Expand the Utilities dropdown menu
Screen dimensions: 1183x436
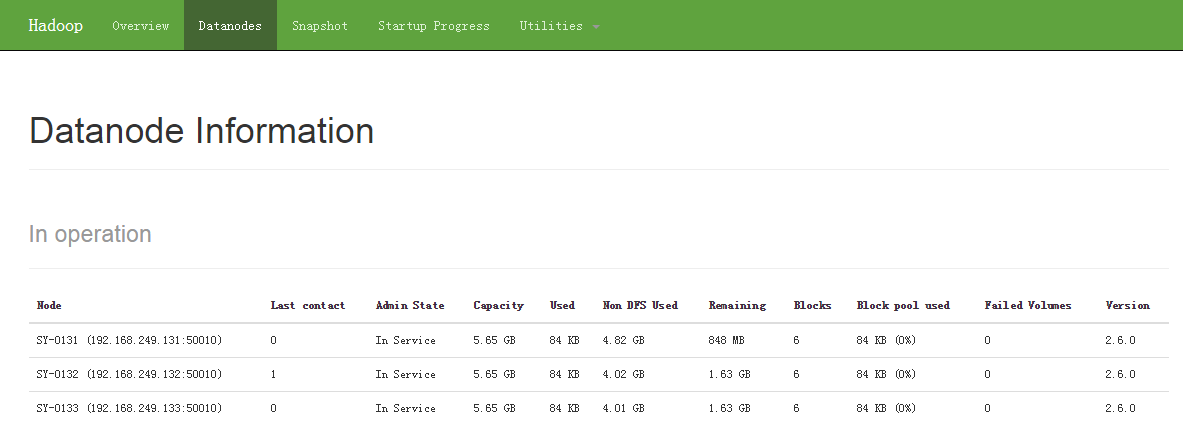point(551,26)
